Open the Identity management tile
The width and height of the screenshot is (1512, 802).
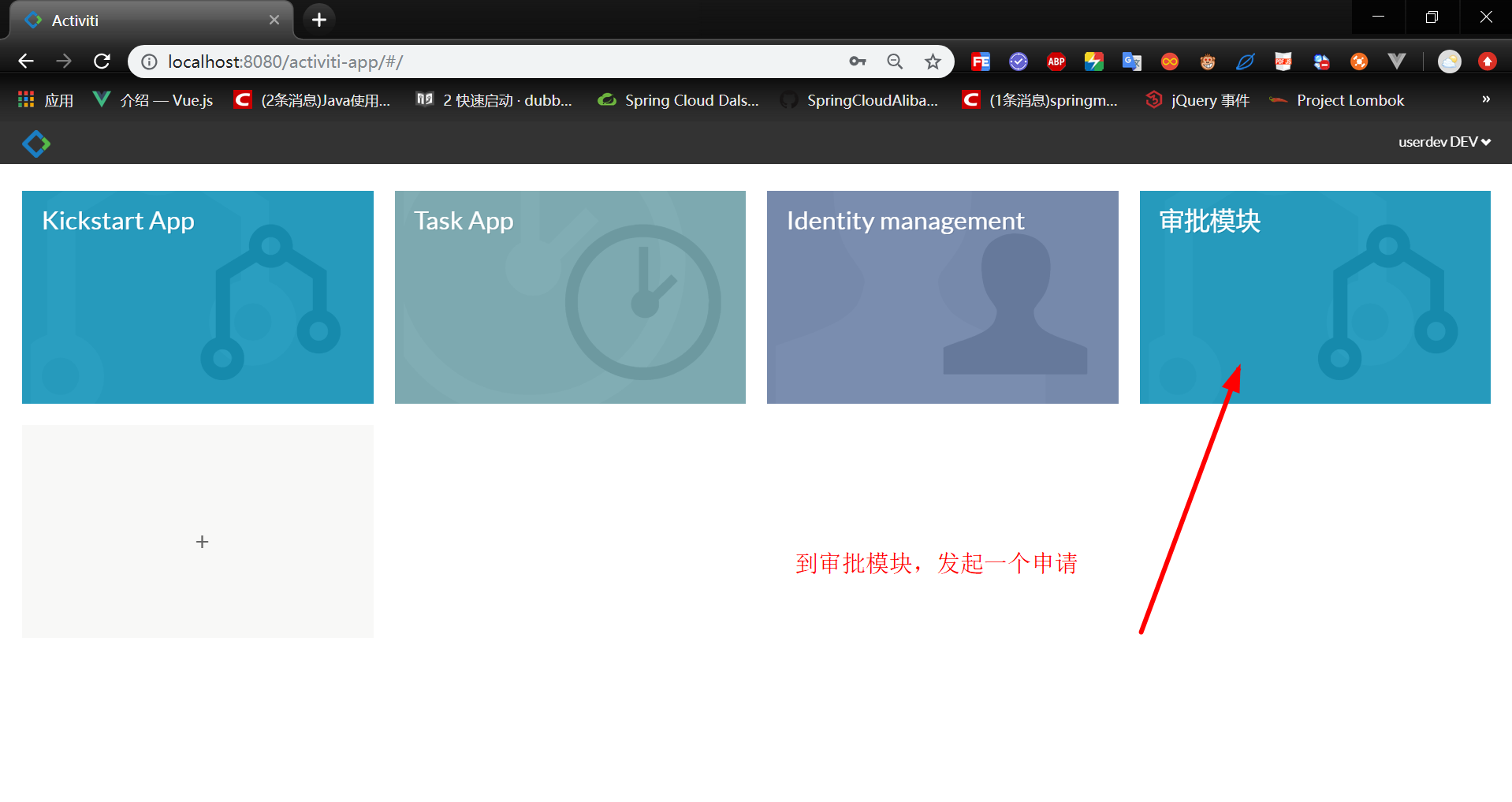point(942,297)
